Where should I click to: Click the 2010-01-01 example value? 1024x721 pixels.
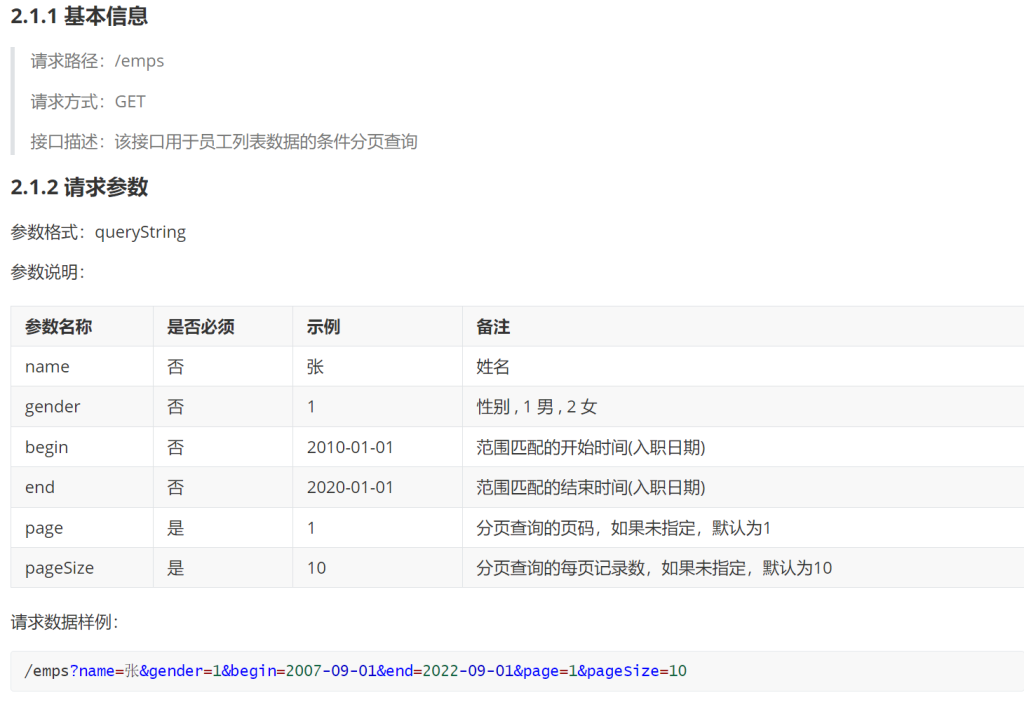pyautogui.click(x=350, y=447)
